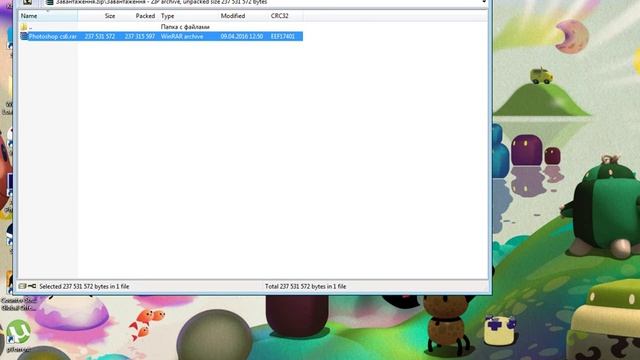Click CRC32 value 'EEF17401'
The width and height of the screenshot is (640, 360).
coord(282,36)
